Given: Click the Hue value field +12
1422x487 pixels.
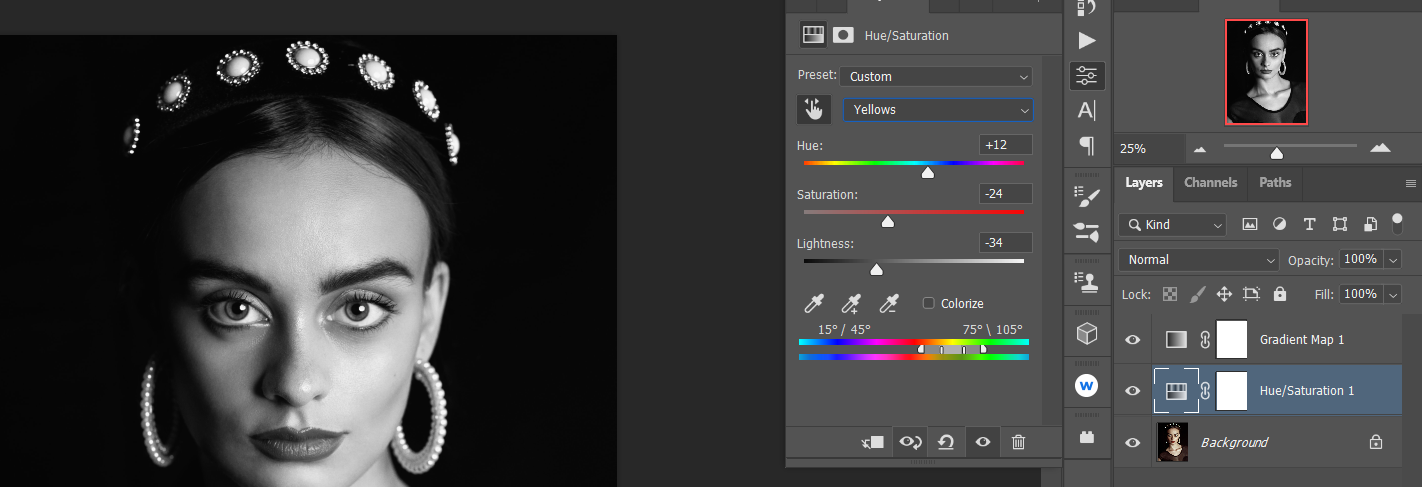Looking at the screenshot, I should point(1006,145).
